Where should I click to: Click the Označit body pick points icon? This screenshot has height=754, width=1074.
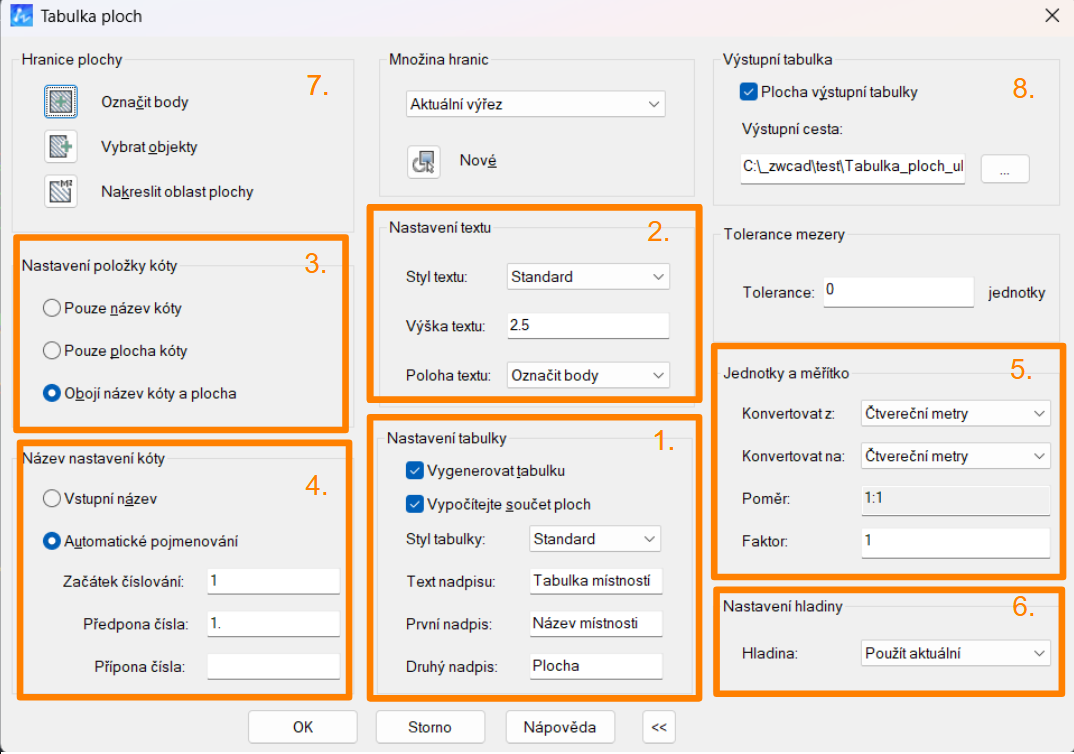[x=61, y=102]
